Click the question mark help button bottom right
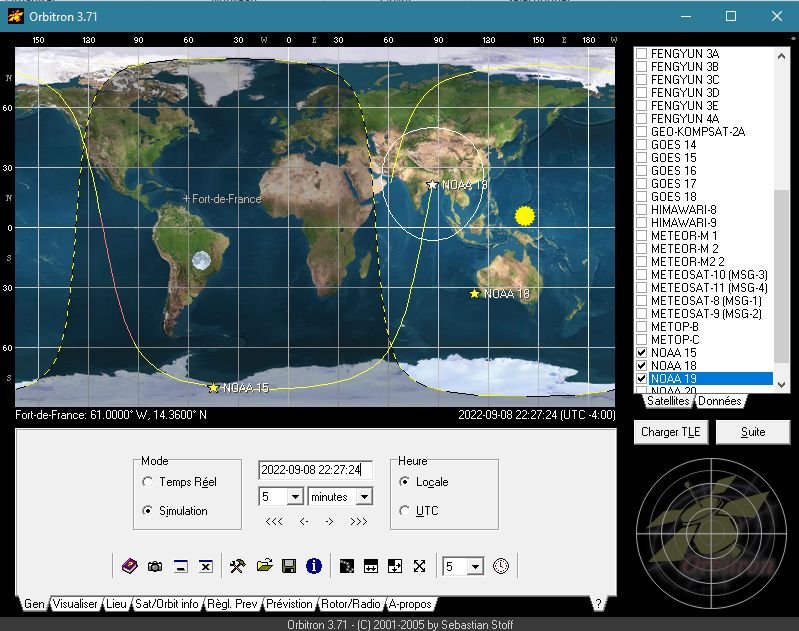The height and width of the screenshot is (631, 799). (598, 604)
